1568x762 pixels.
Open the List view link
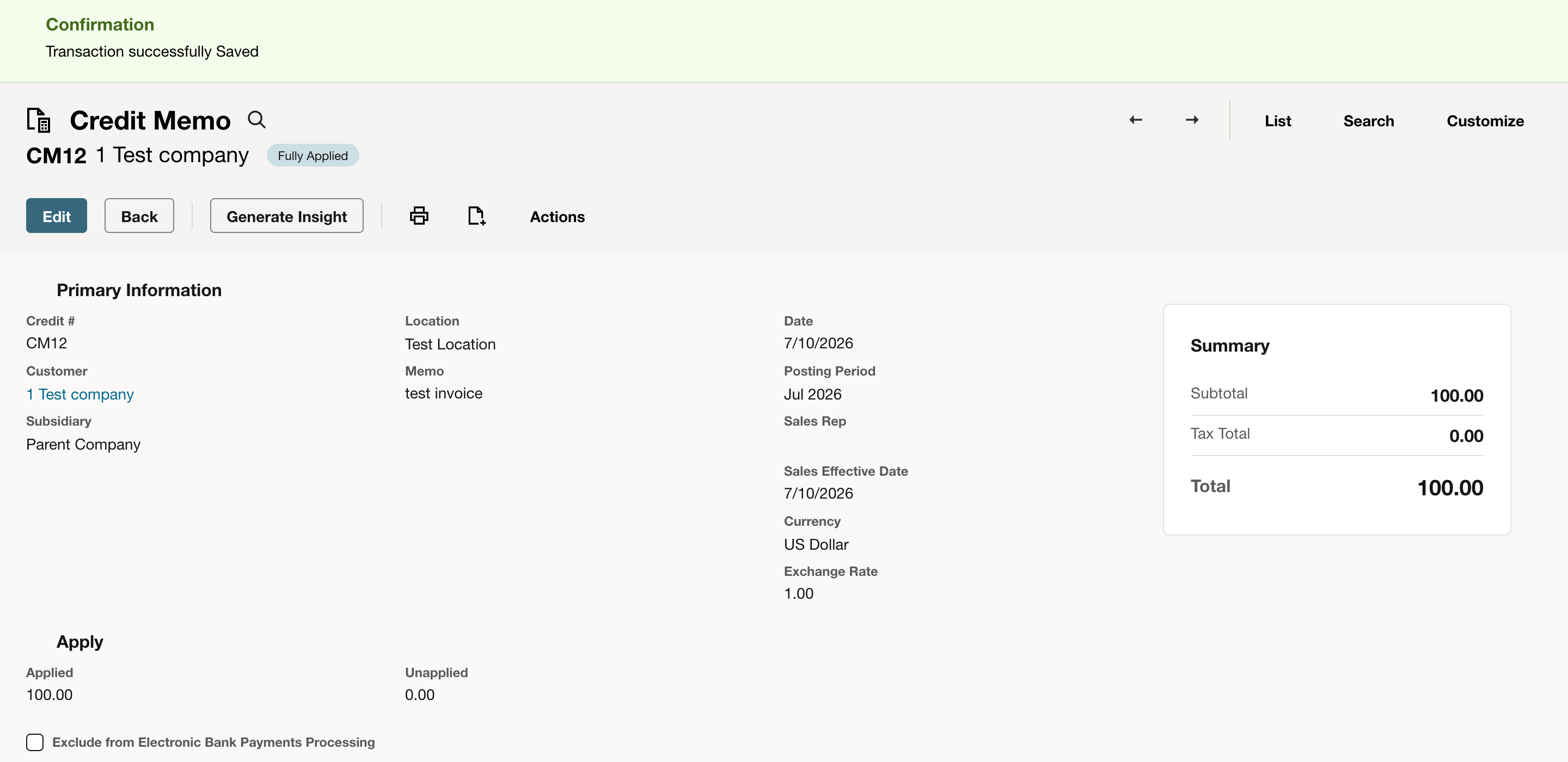tap(1278, 120)
